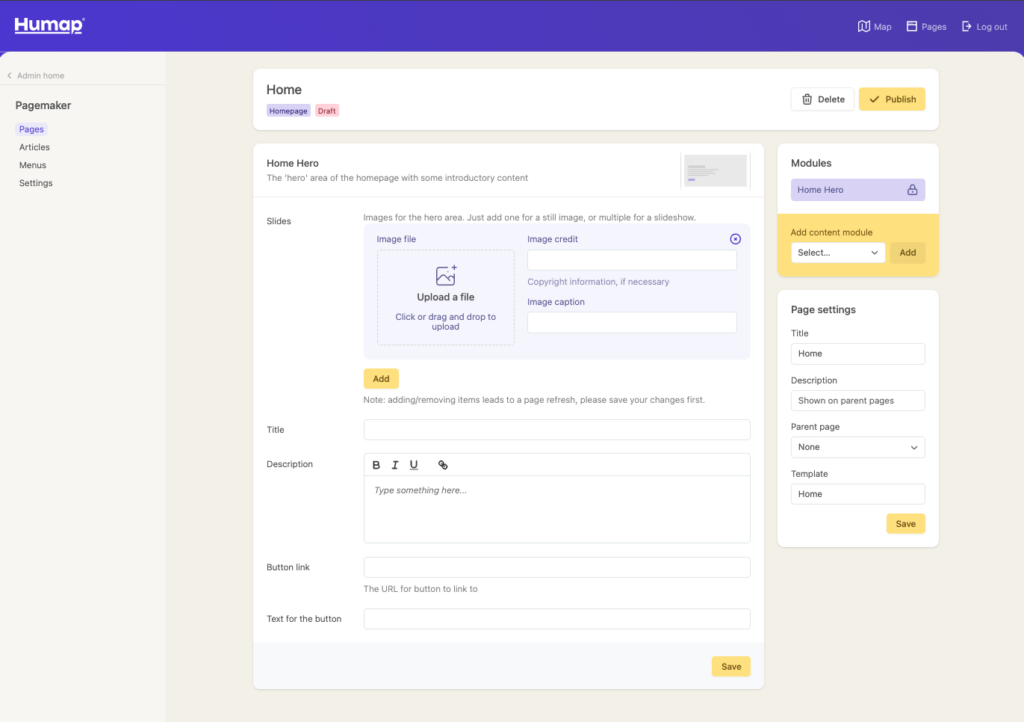Select Menus in the Pagemaker sidebar
1024x722 pixels.
(x=33, y=165)
